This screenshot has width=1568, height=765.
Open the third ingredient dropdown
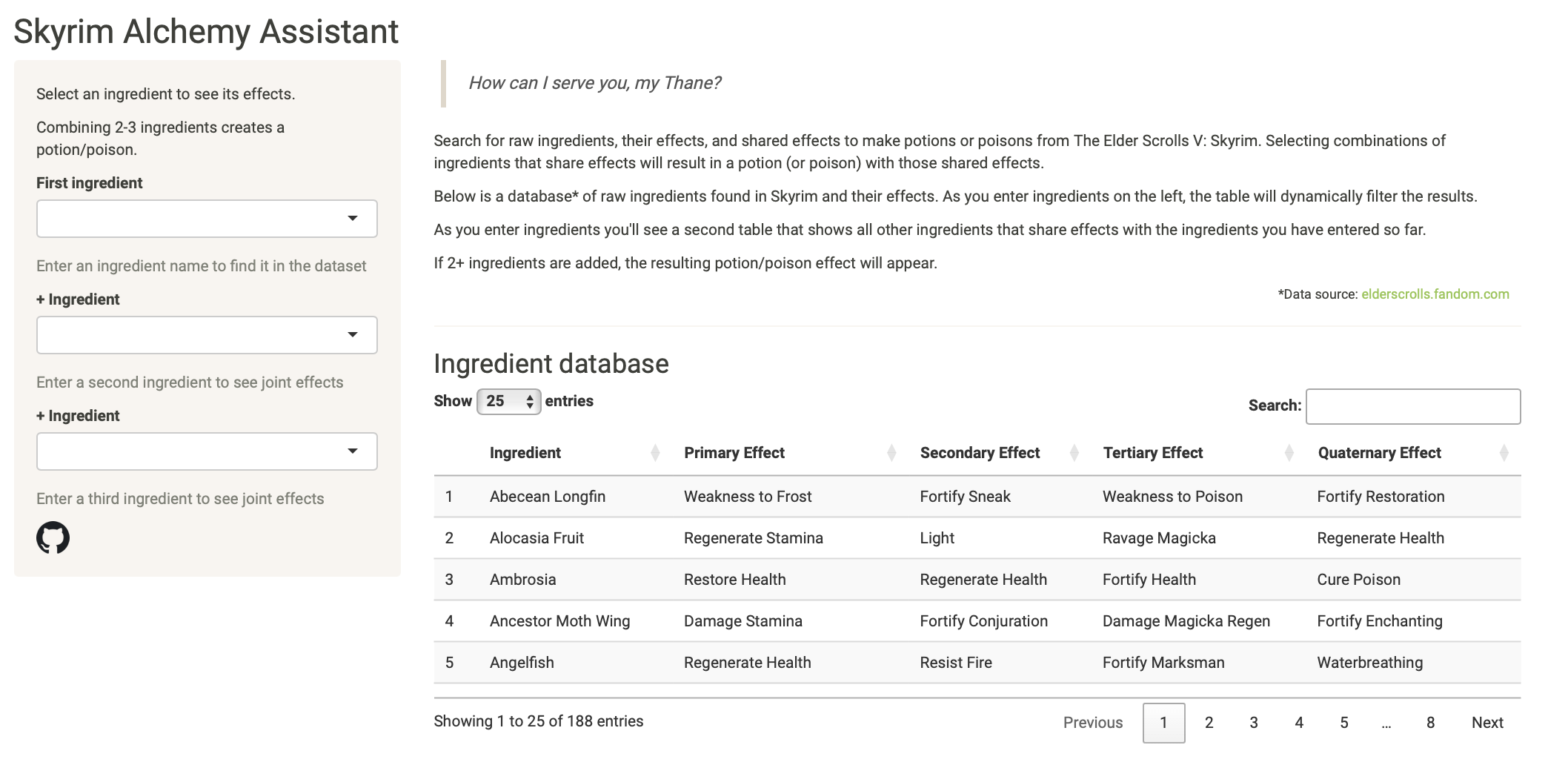click(x=207, y=451)
